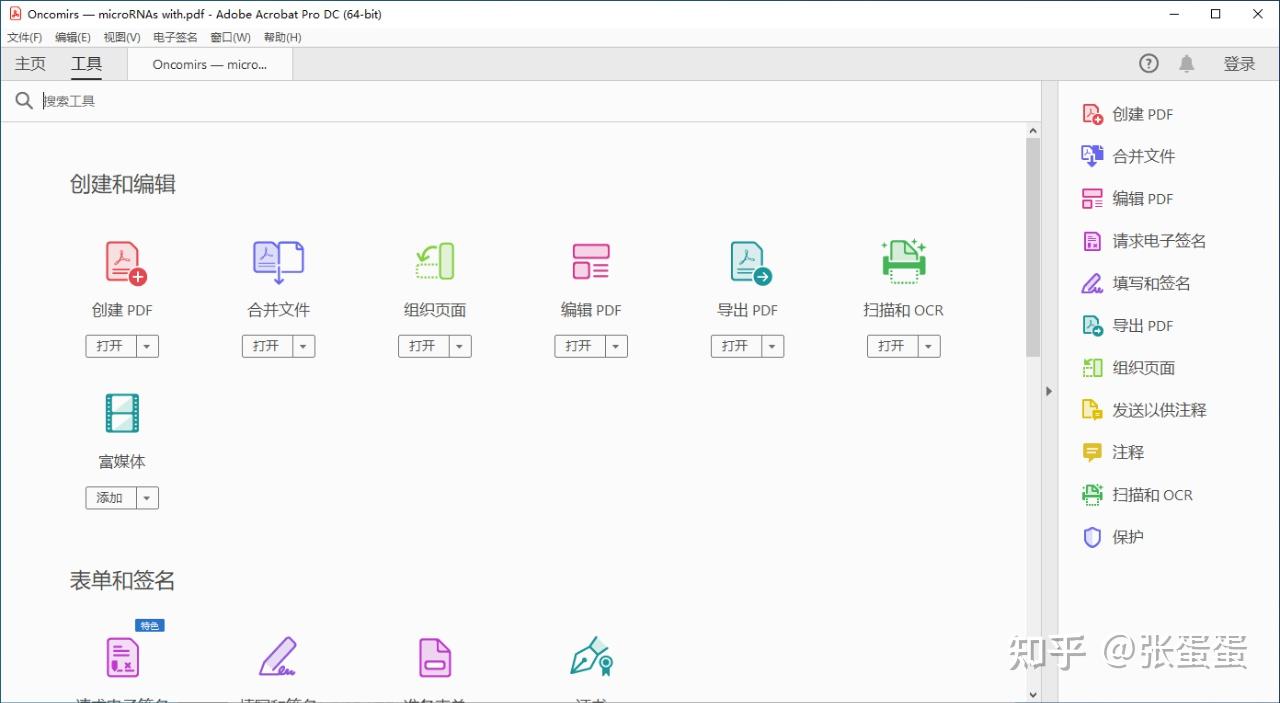
Task: Expand the dropdown arrow beside 扫描和 OCR 打开
Action: click(929, 346)
